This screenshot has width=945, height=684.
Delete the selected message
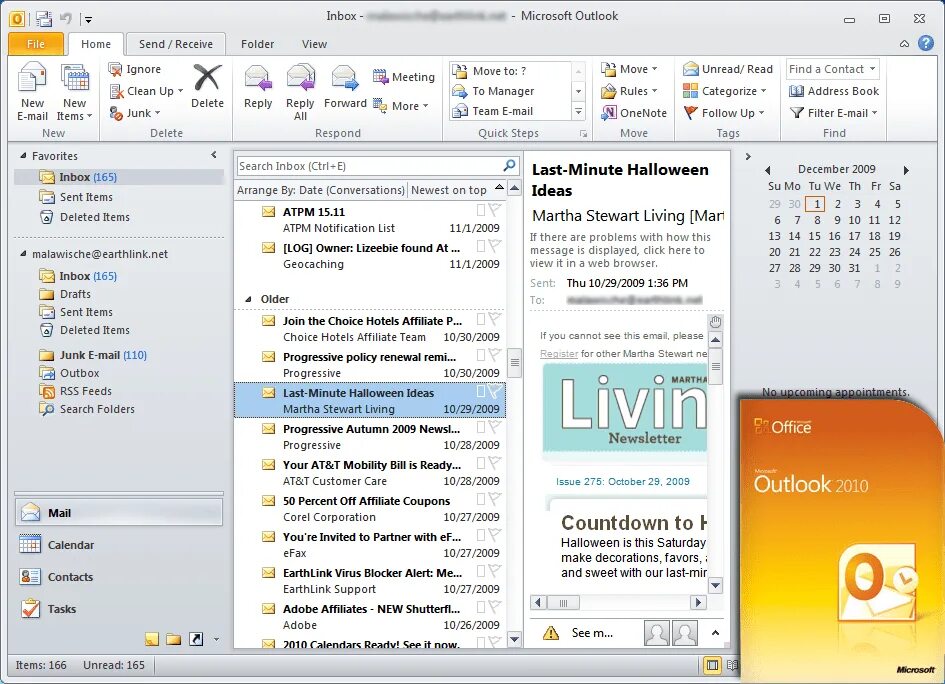207,86
